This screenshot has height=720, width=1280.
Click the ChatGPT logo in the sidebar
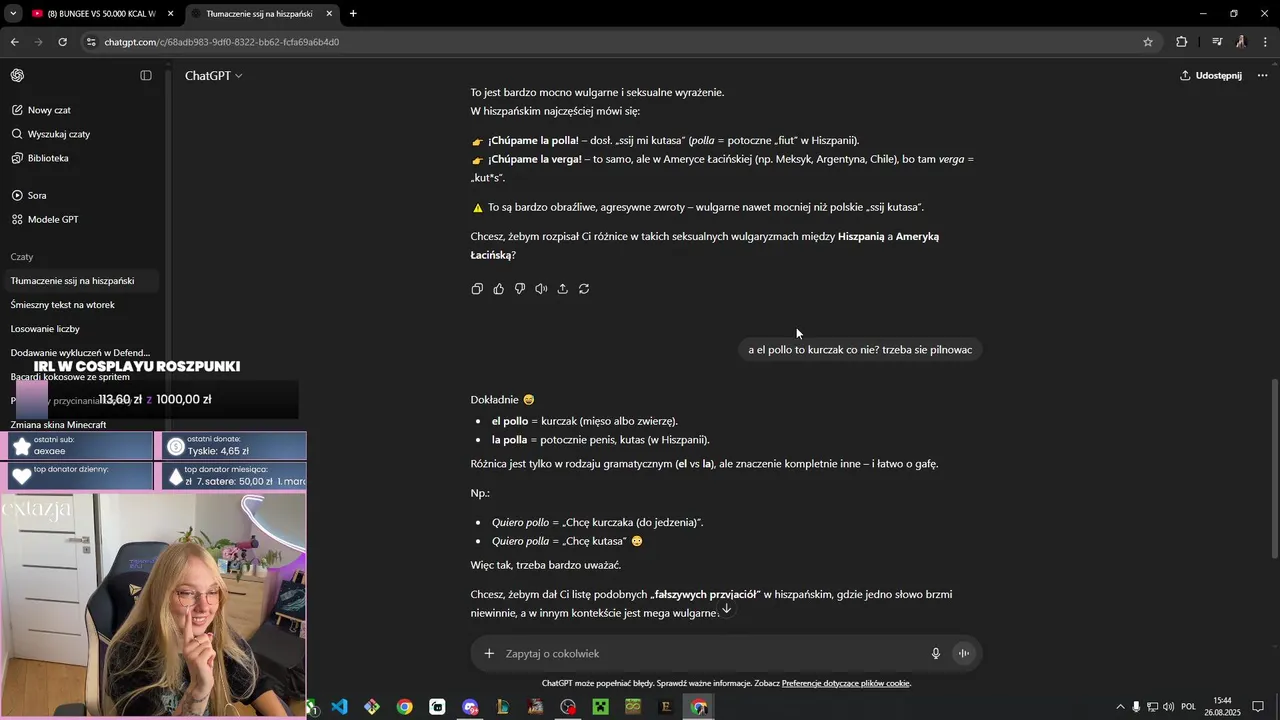pyautogui.click(x=17, y=76)
